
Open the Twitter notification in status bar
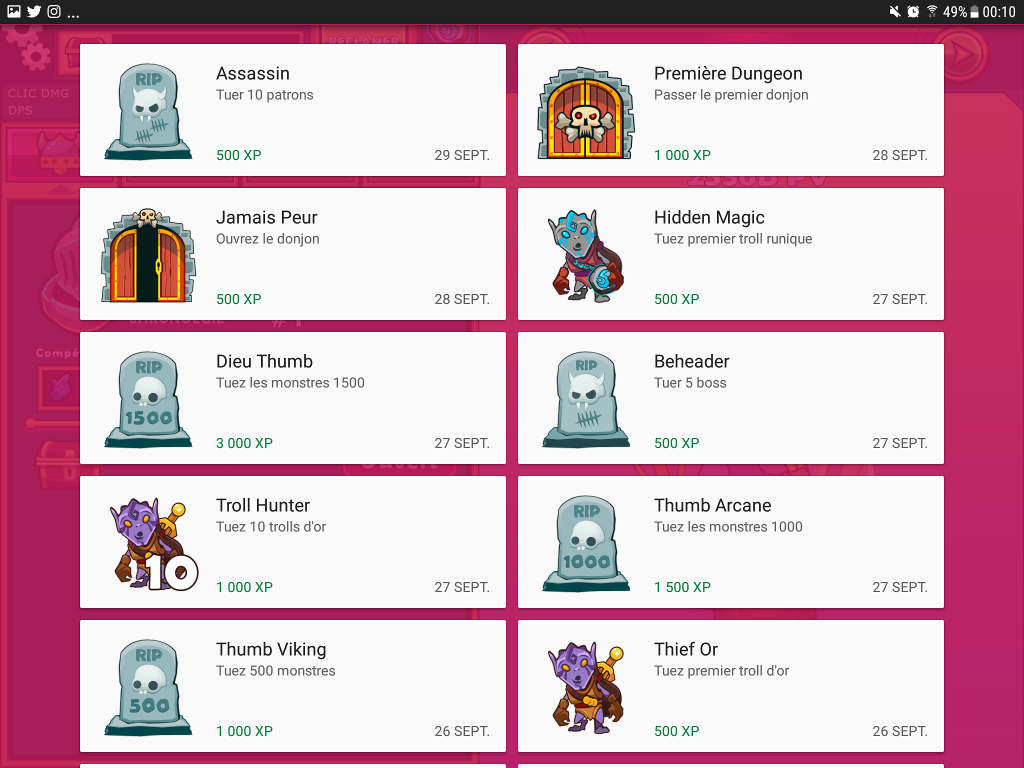(34, 11)
